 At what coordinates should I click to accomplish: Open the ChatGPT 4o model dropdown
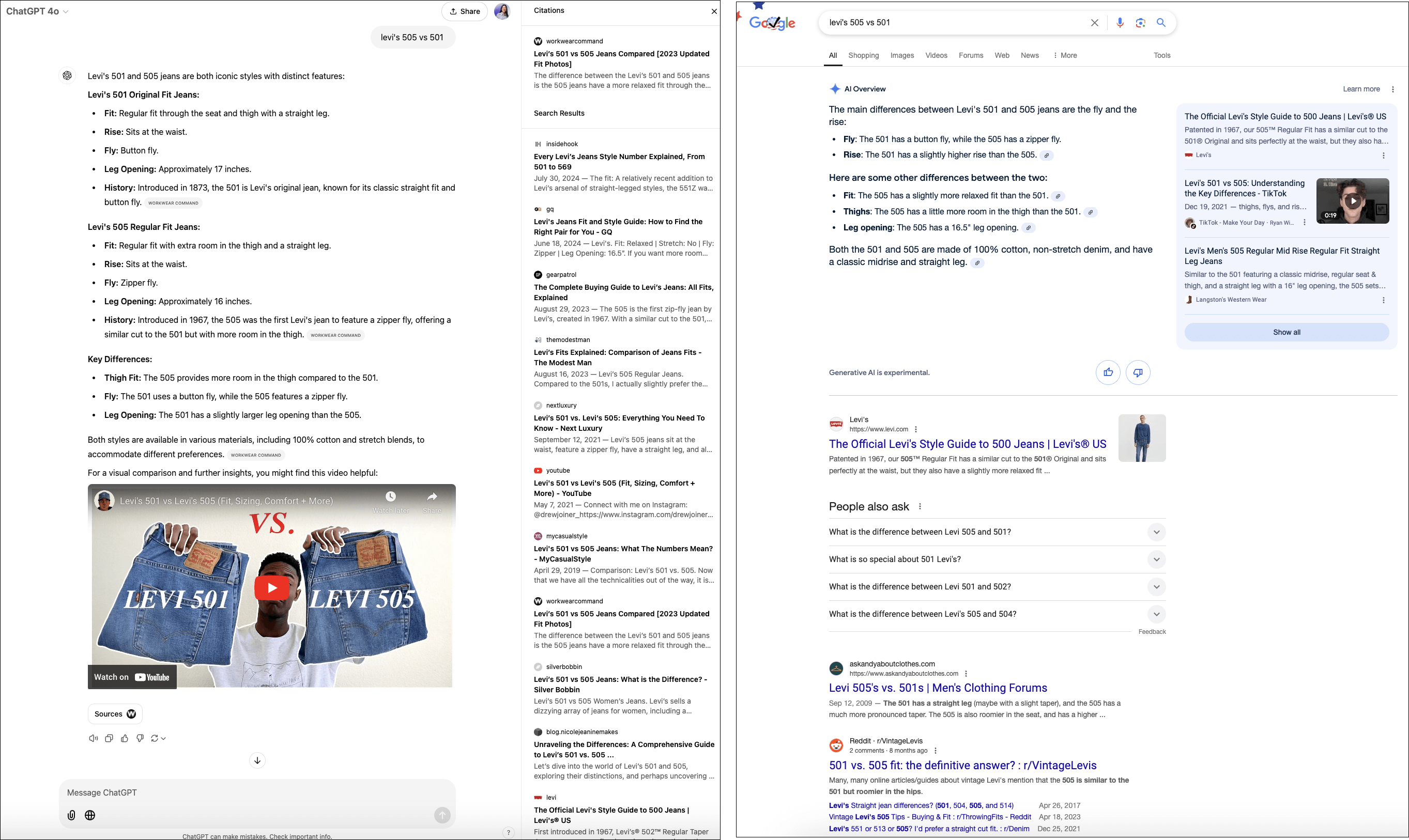pyautogui.click(x=37, y=11)
